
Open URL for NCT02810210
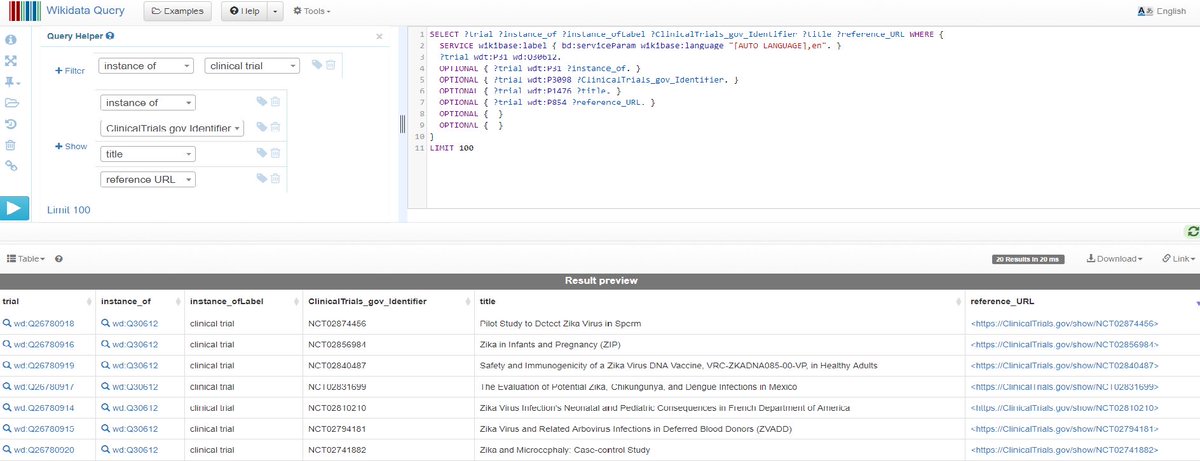point(1065,408)
